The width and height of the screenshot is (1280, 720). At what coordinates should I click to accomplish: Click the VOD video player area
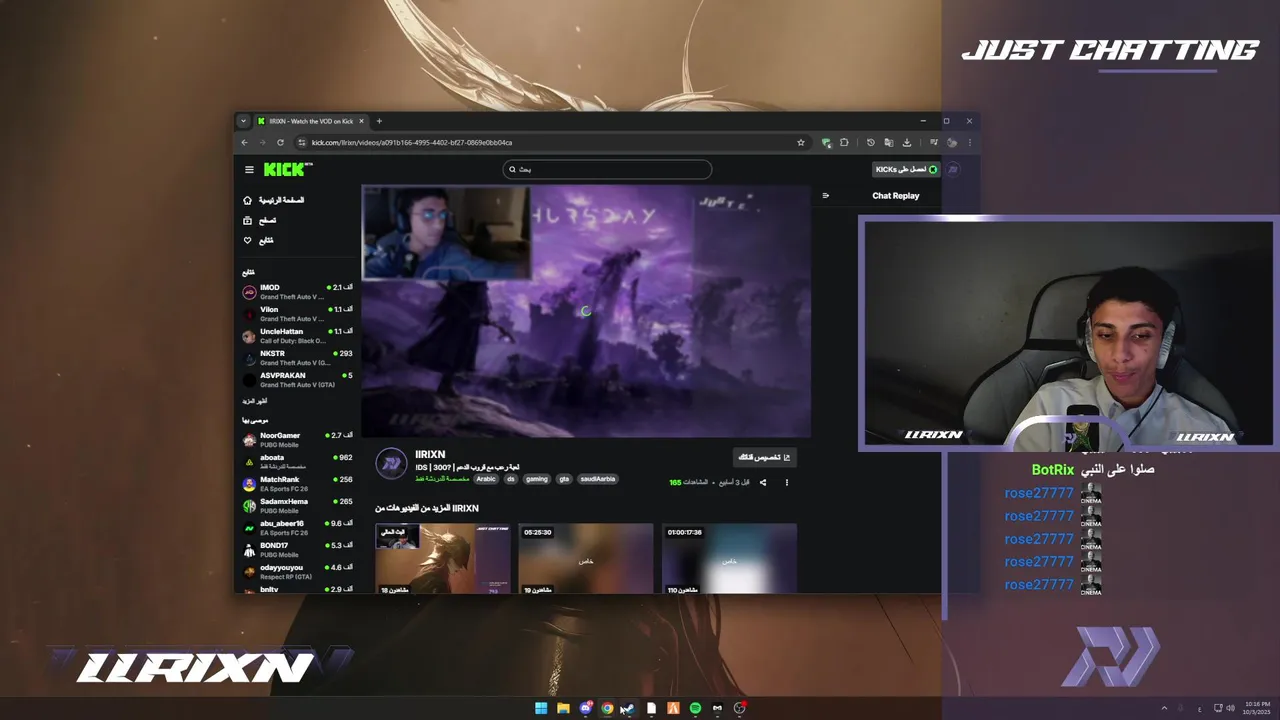coord(586,311)
